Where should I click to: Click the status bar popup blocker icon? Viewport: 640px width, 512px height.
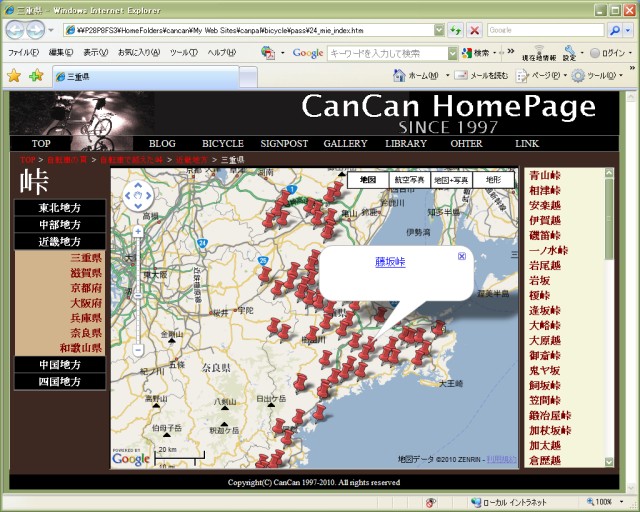pos(431,502)
